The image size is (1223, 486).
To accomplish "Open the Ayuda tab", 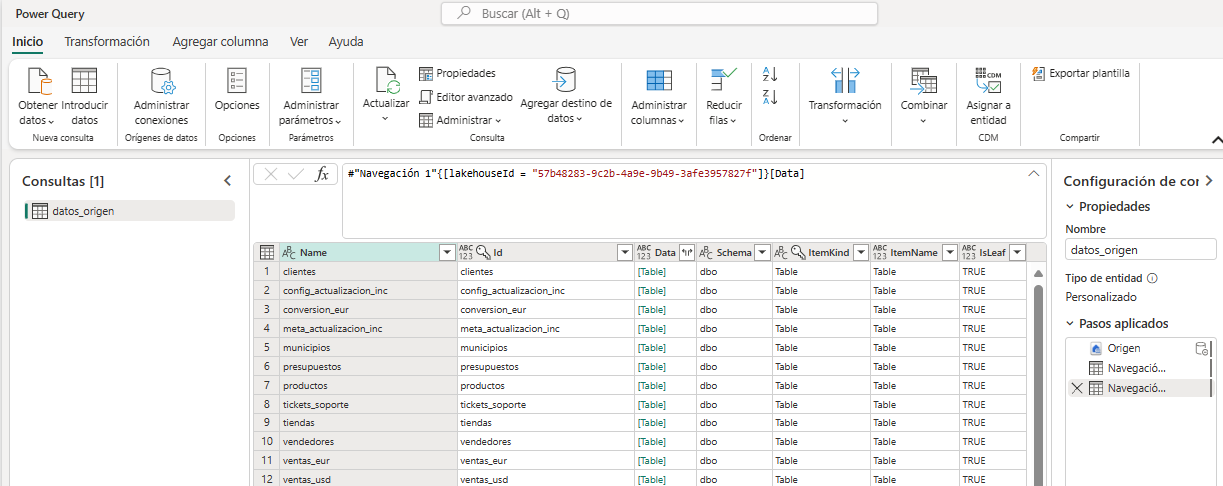I will tap(346, 42).
